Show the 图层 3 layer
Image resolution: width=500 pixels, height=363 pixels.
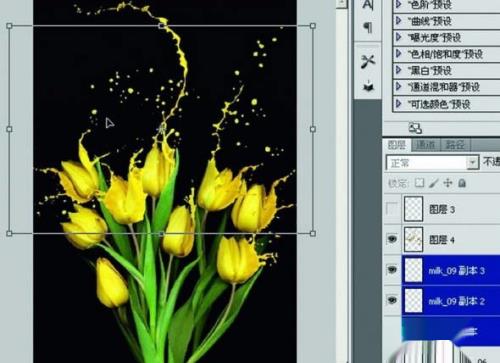click(x=392, y=209)
